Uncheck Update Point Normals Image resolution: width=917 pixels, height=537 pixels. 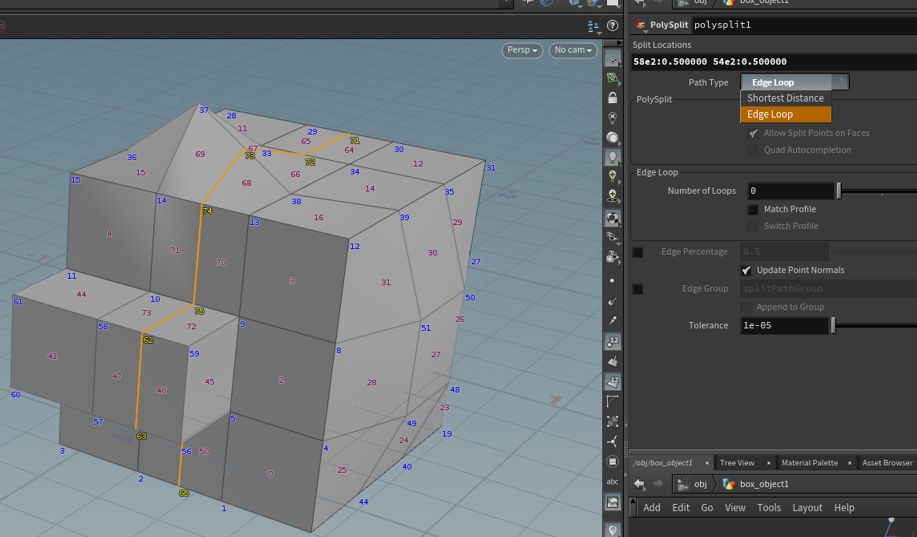pos(746,270)
